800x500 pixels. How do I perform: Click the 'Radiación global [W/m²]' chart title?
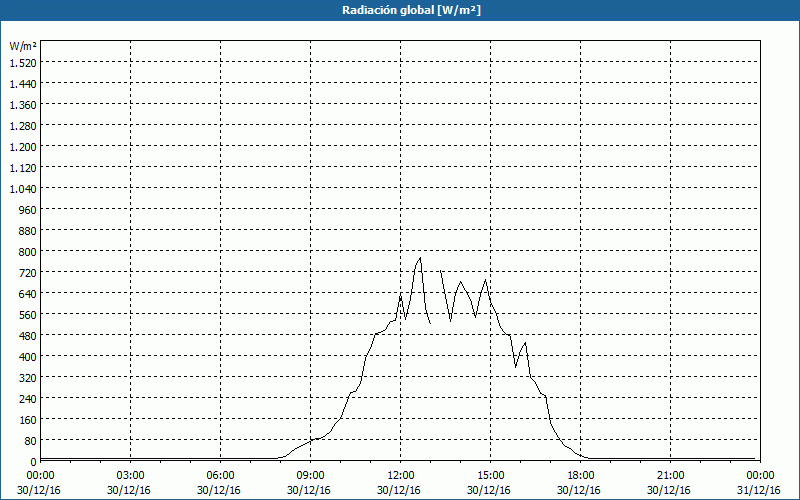tap(411, 10)
